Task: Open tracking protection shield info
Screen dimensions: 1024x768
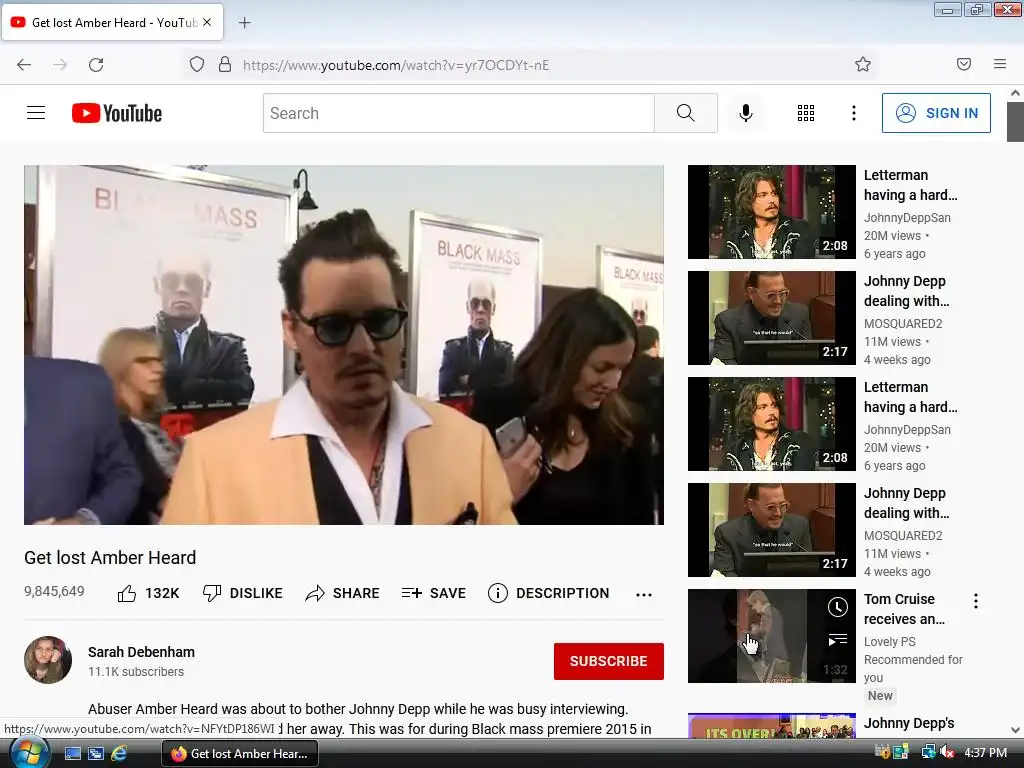Action: [197, 64]
